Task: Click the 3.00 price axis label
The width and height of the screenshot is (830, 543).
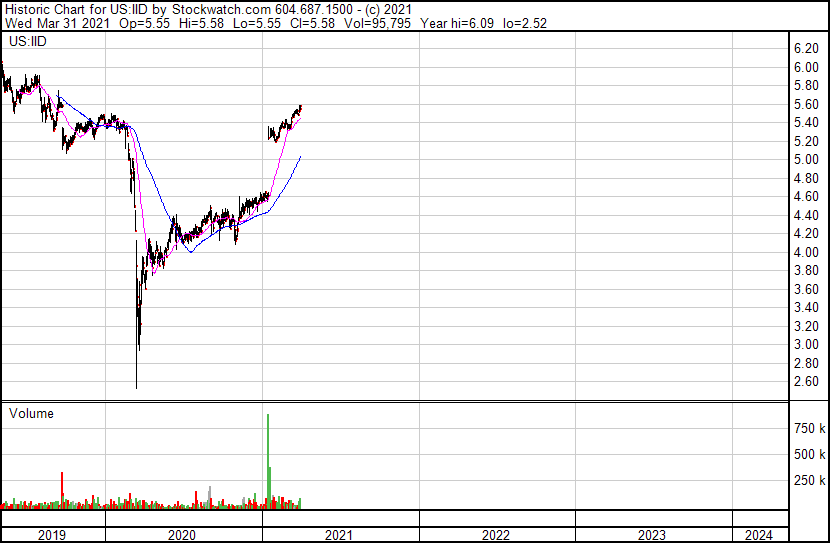Action: [806, 345]
